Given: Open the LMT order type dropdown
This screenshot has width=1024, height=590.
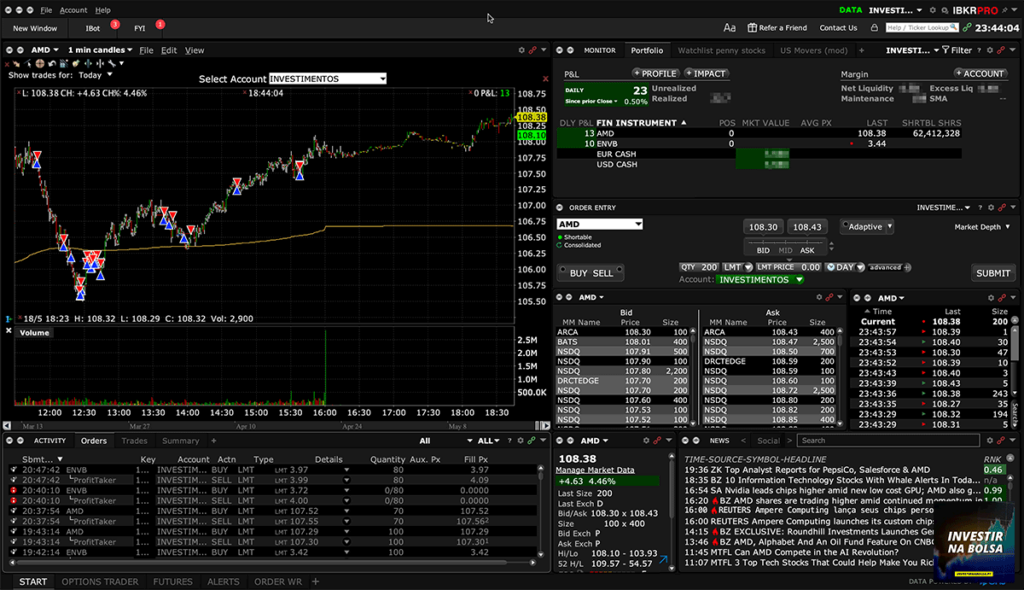Looking at the screenshot, I should click(737, 267).
